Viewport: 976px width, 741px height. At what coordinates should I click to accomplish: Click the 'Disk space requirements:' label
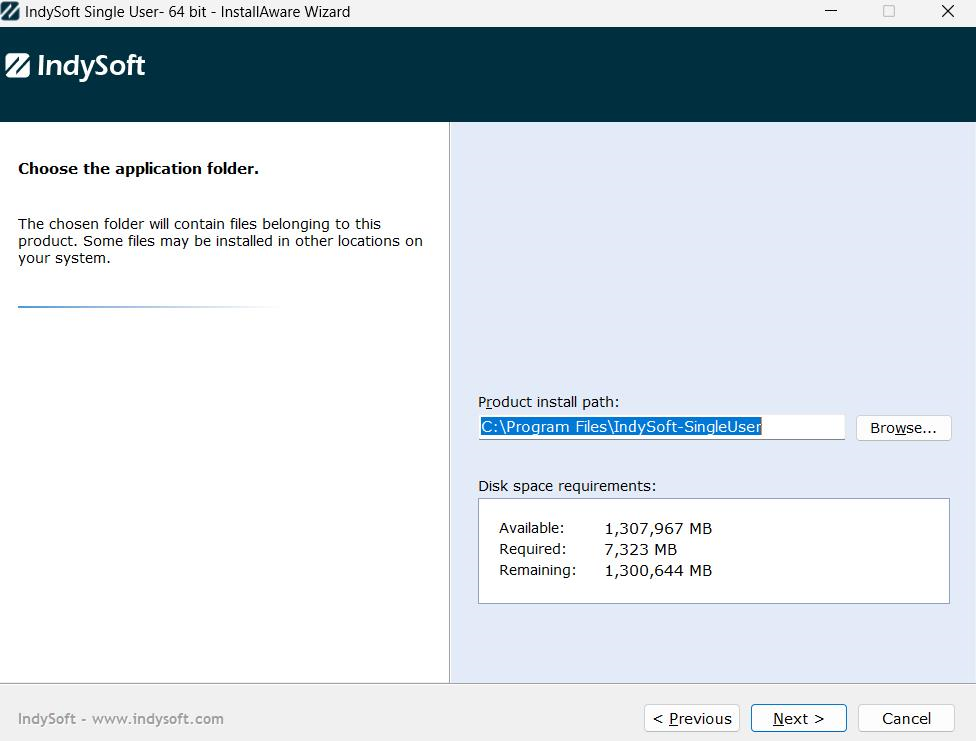(567, 486)
